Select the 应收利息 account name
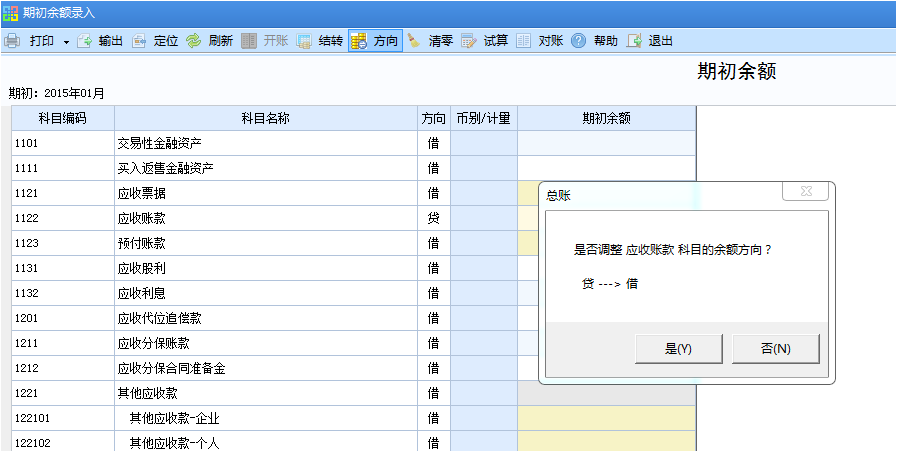The width and height of the screenshot is (897, 452). [141, 294]
